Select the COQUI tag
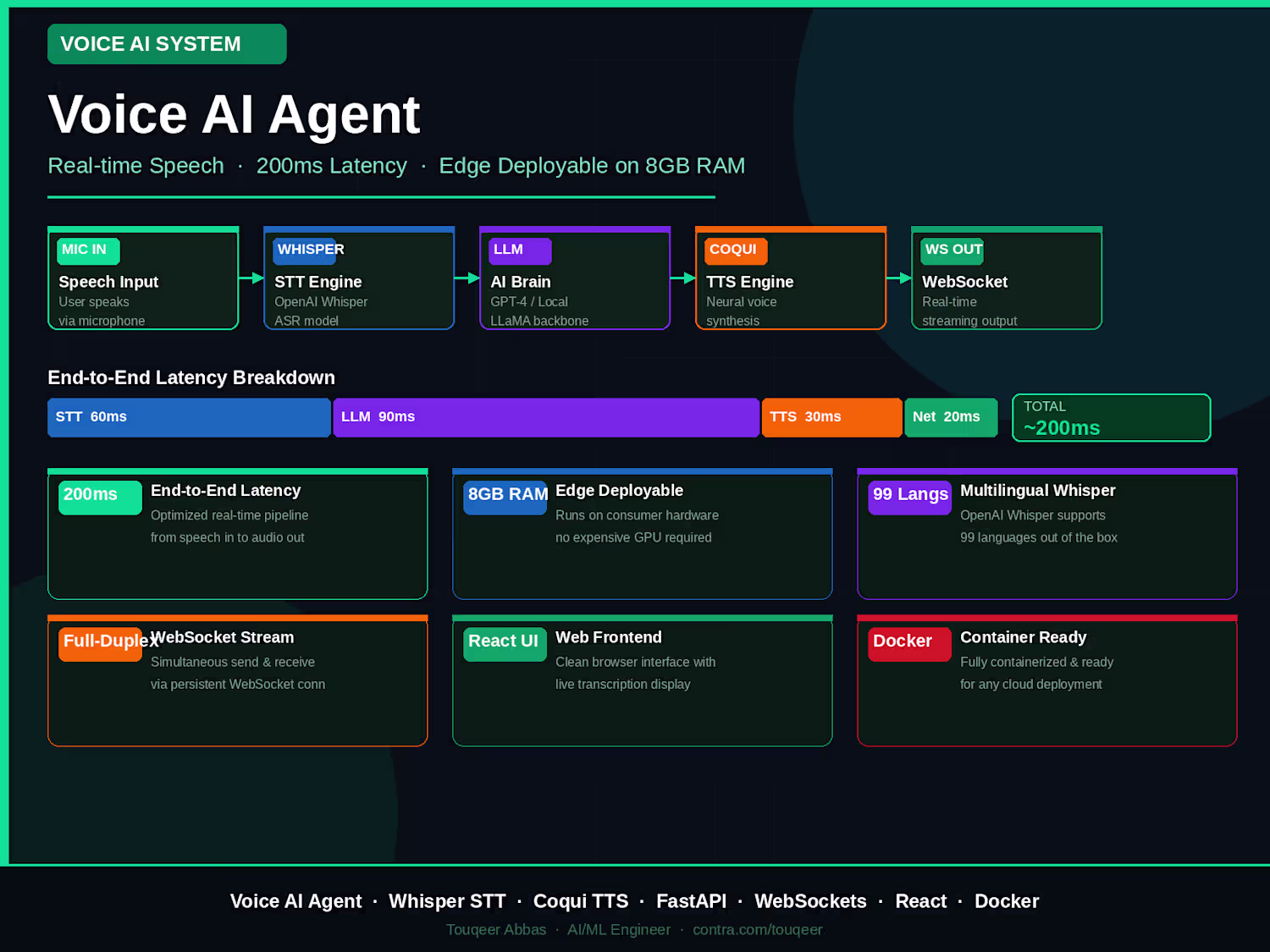This screenshot has height=952, width=1270. 736,250
